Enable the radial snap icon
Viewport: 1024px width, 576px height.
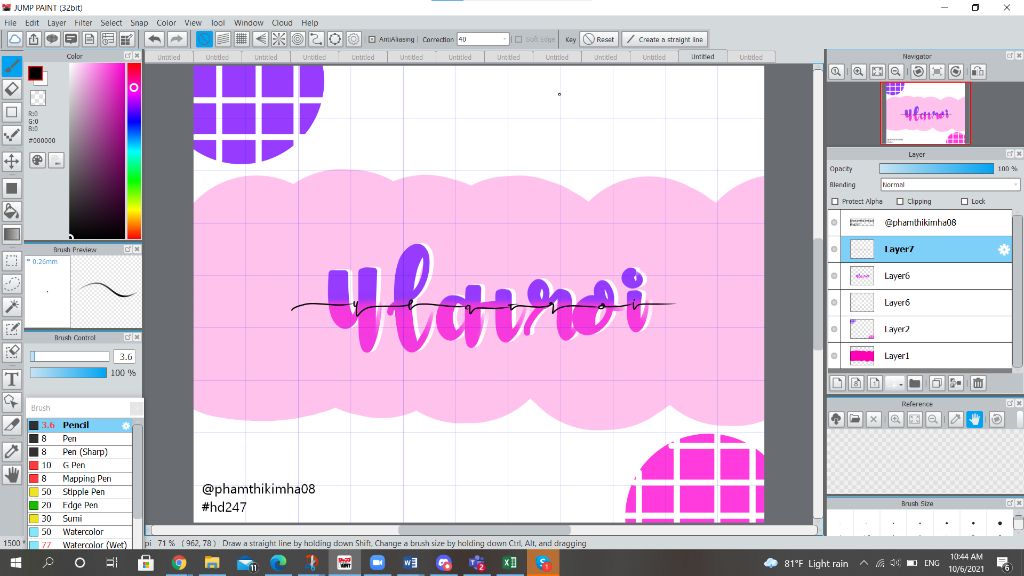(279, 39)
